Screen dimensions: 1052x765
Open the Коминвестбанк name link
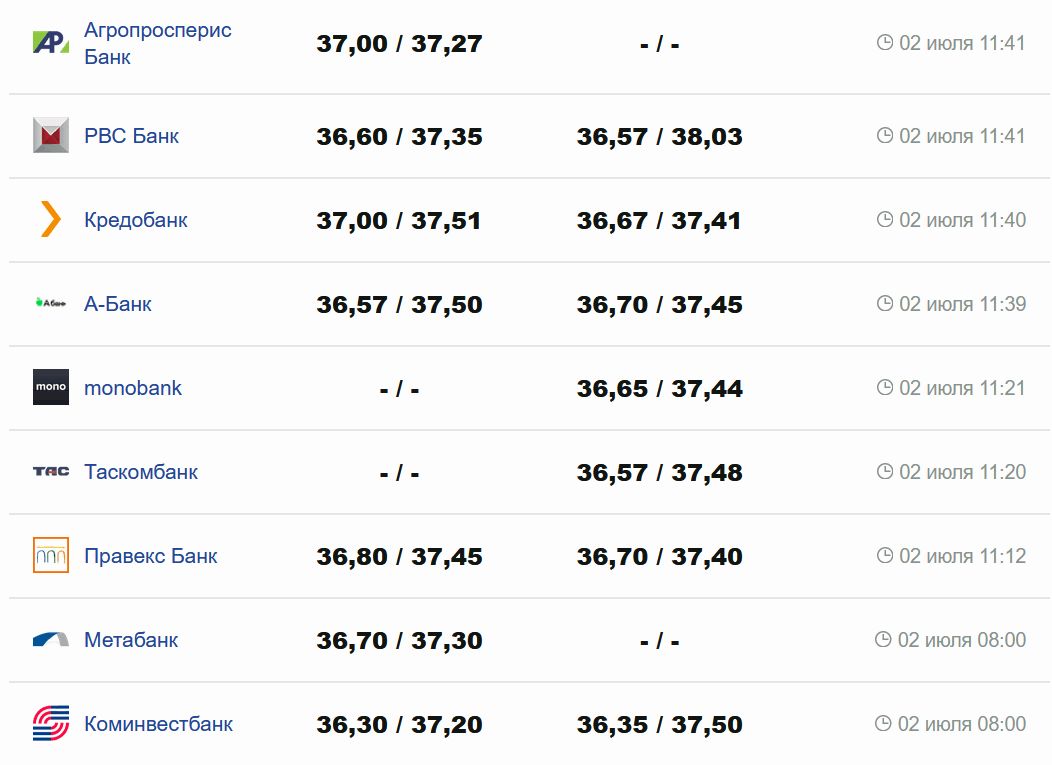(158, 724)
